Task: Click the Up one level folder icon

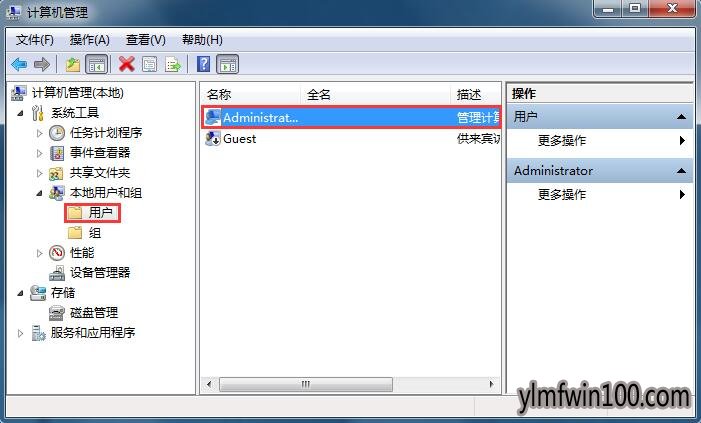Action: (x=72, y=64)
